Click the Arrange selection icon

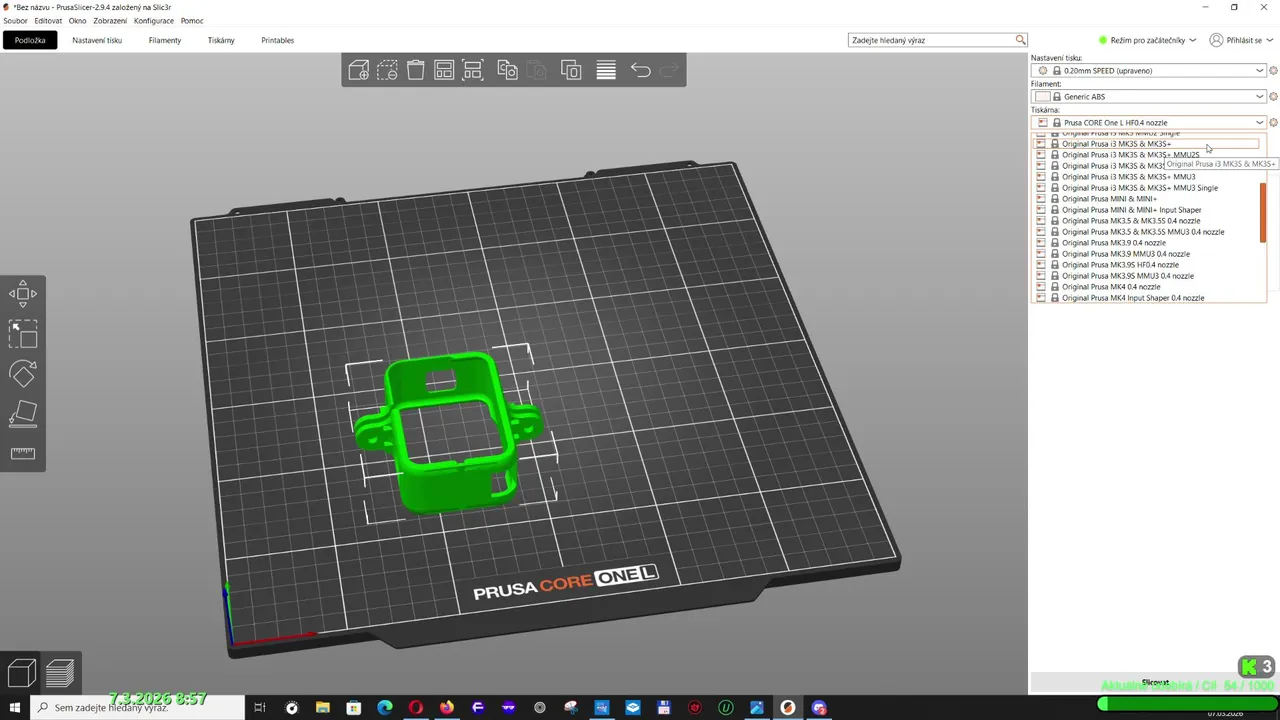pos(473,70)
